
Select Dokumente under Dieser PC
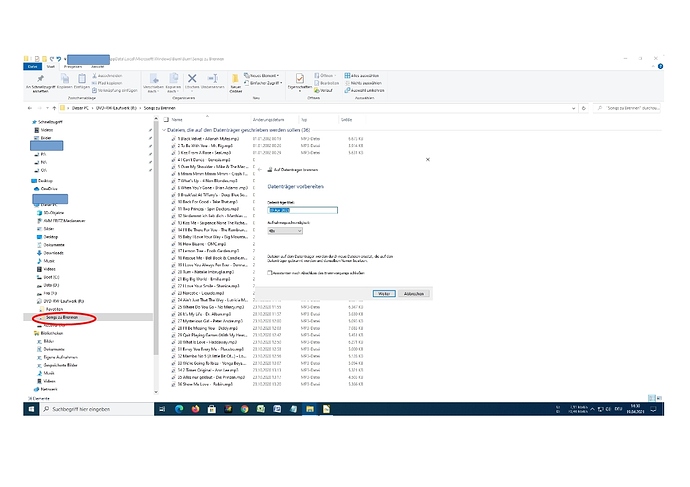51,245
